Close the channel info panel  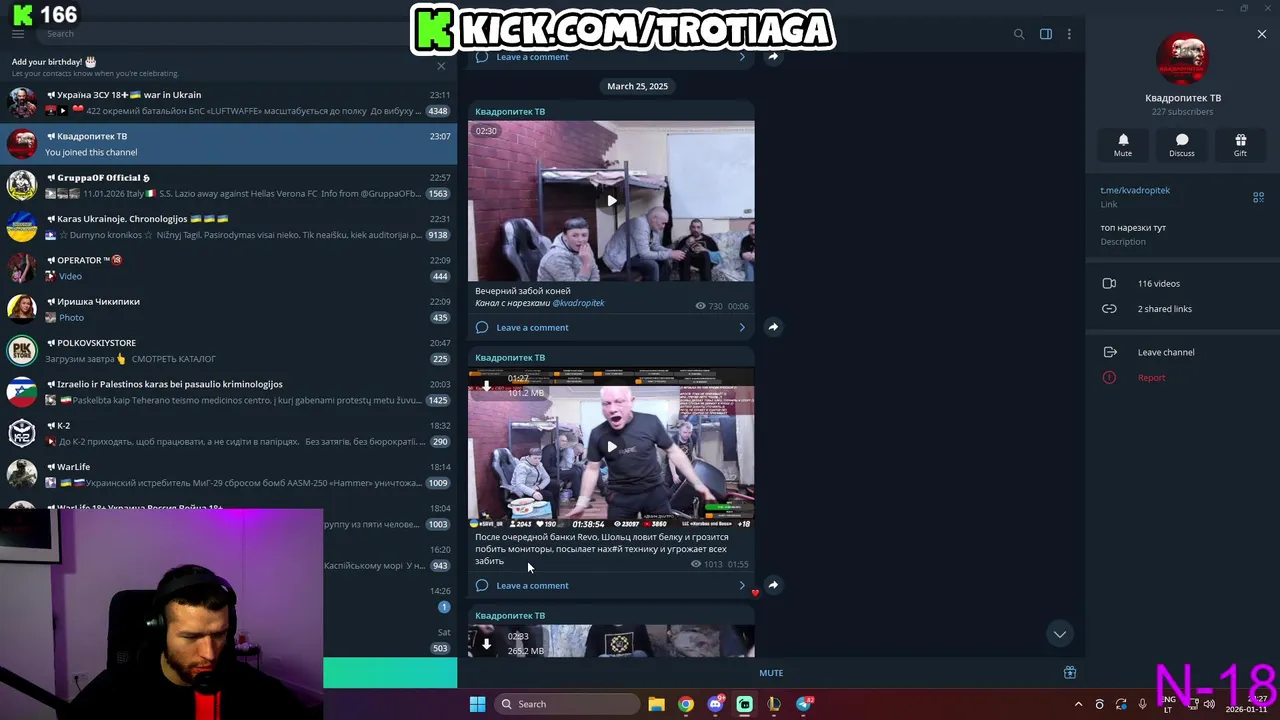(1262, 34)
